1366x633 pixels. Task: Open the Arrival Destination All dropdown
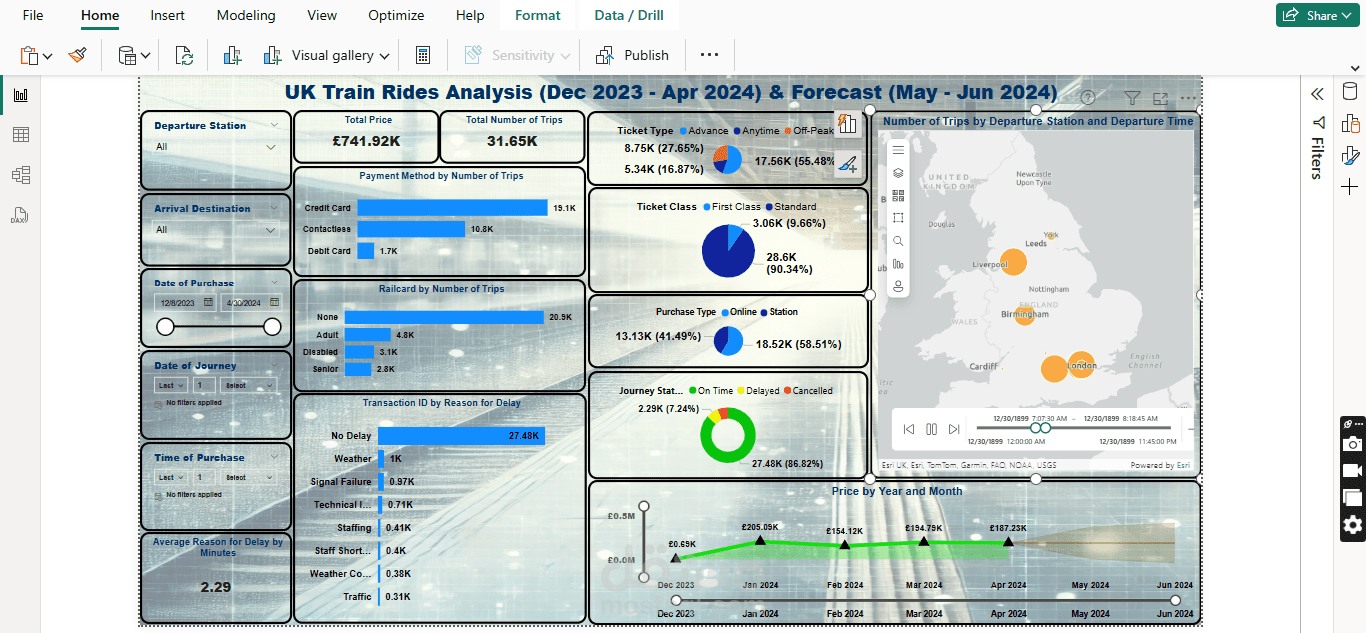(216, 230)
